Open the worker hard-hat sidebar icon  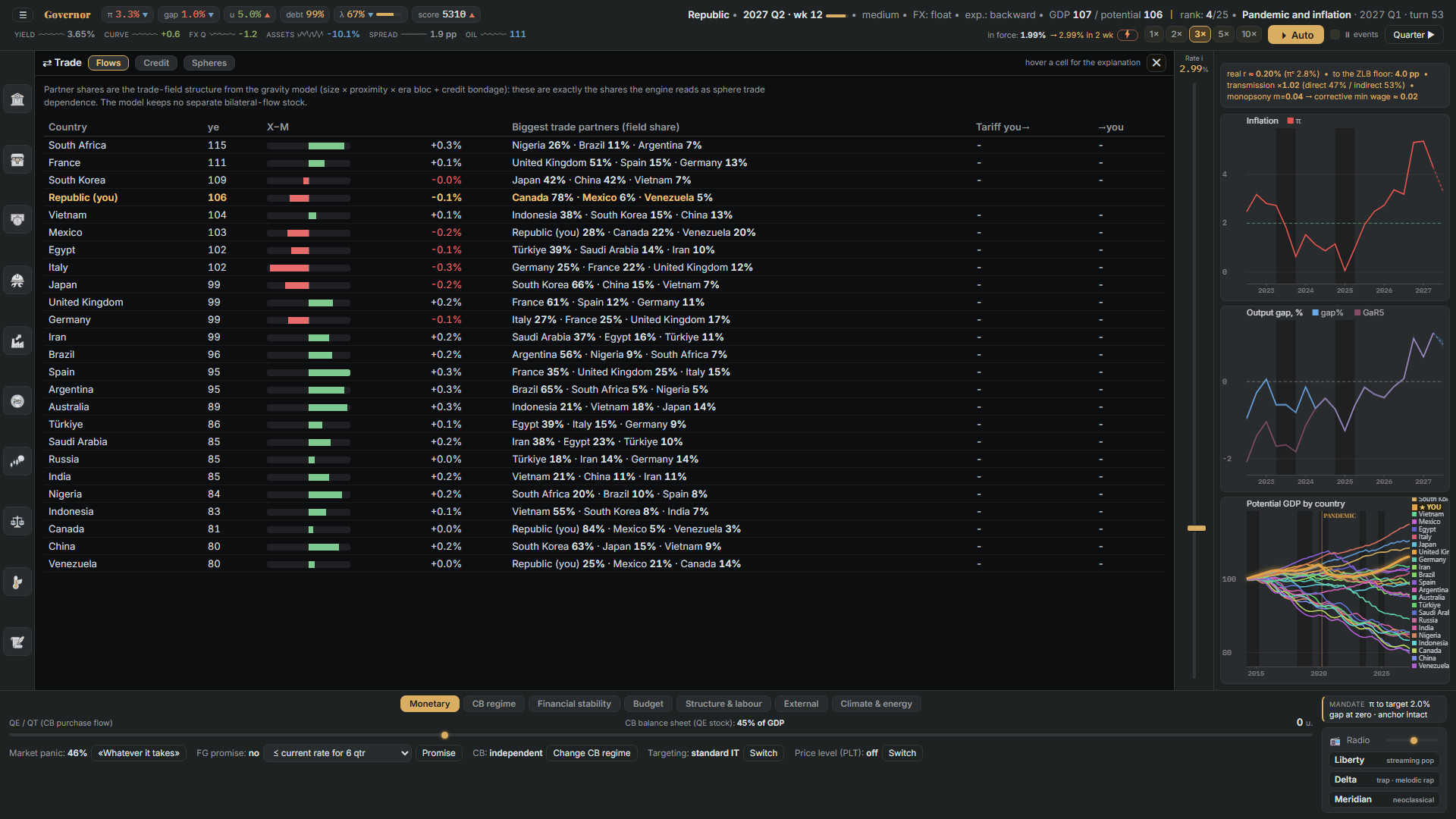click(17, 281)
